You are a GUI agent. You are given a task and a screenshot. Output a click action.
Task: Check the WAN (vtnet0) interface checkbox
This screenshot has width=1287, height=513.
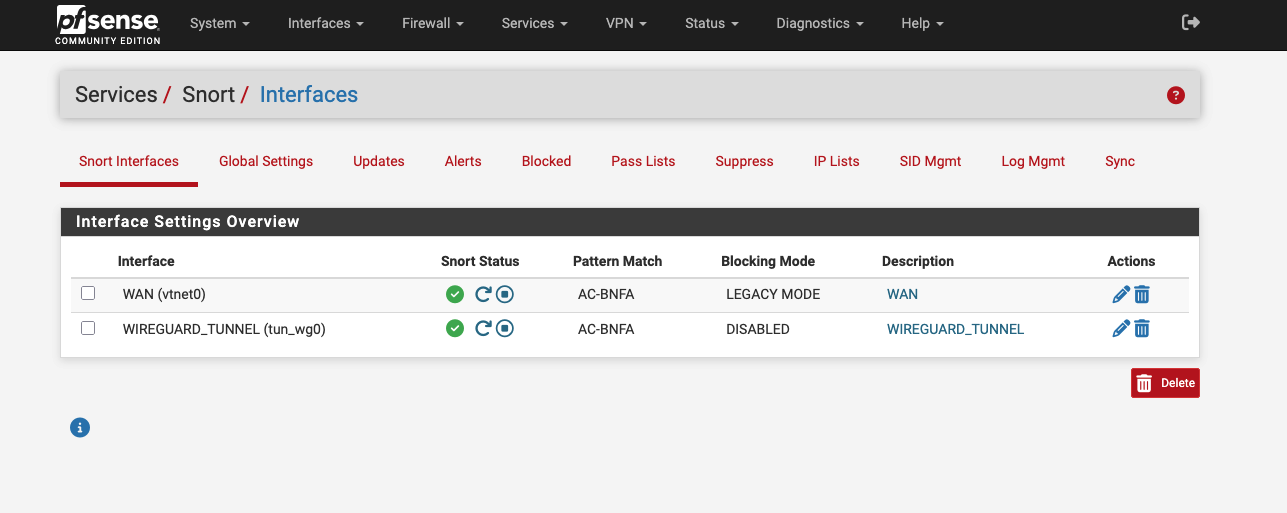click(88, 294)
